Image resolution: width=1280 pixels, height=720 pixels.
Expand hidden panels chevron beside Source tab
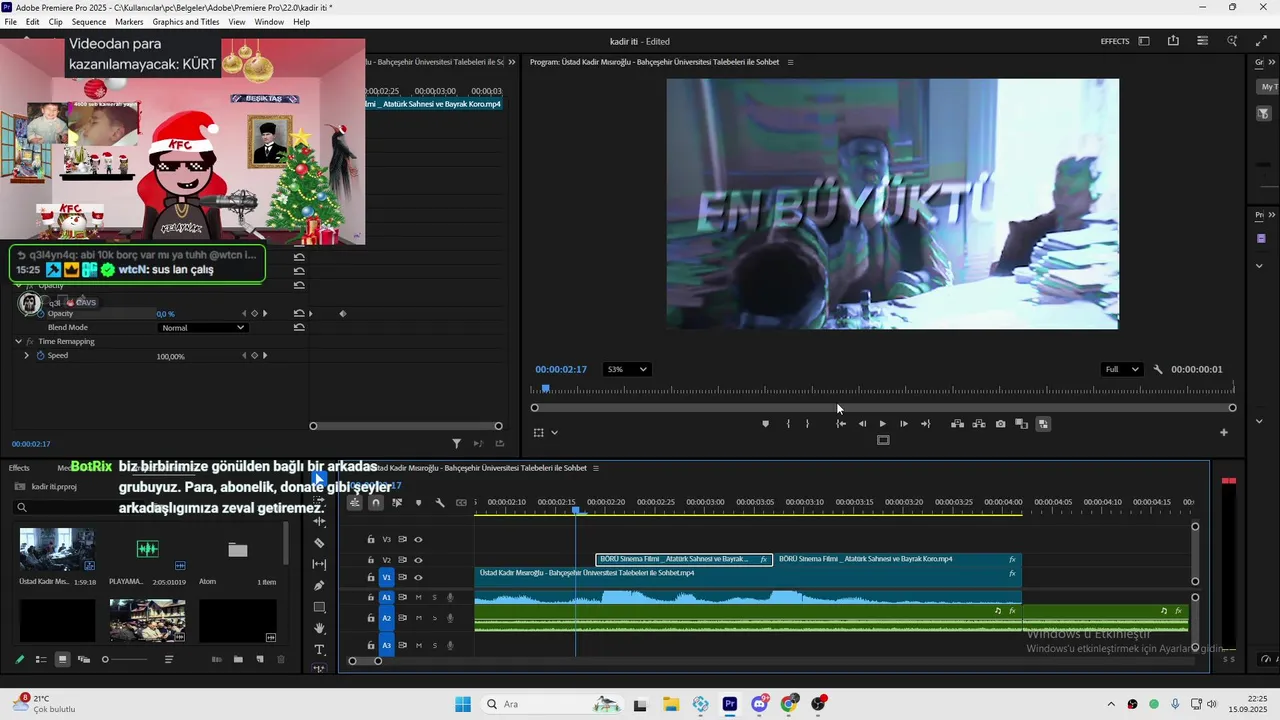click(512, 62)
